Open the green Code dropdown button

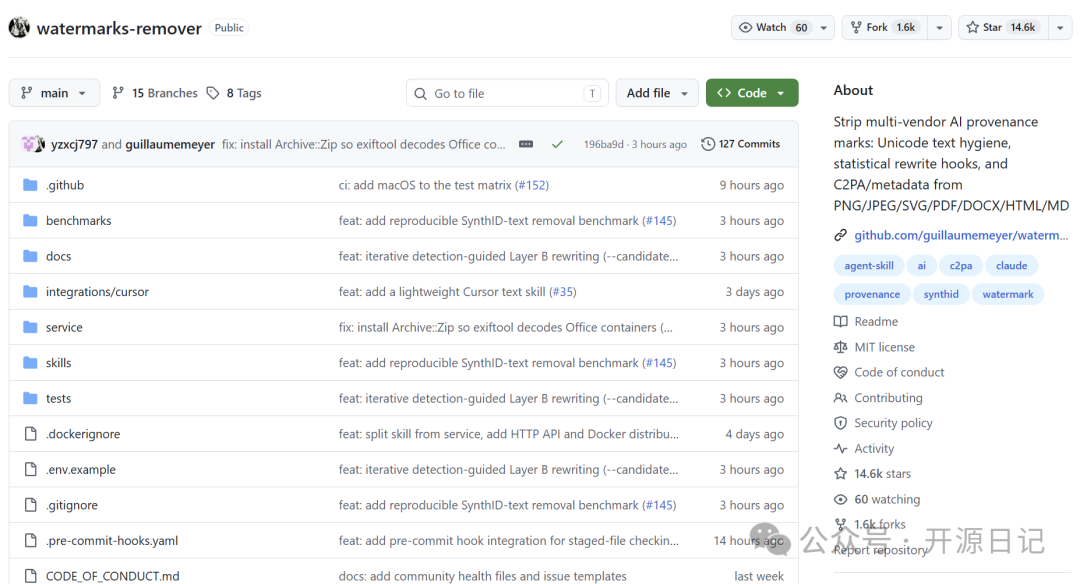[751, 93]
